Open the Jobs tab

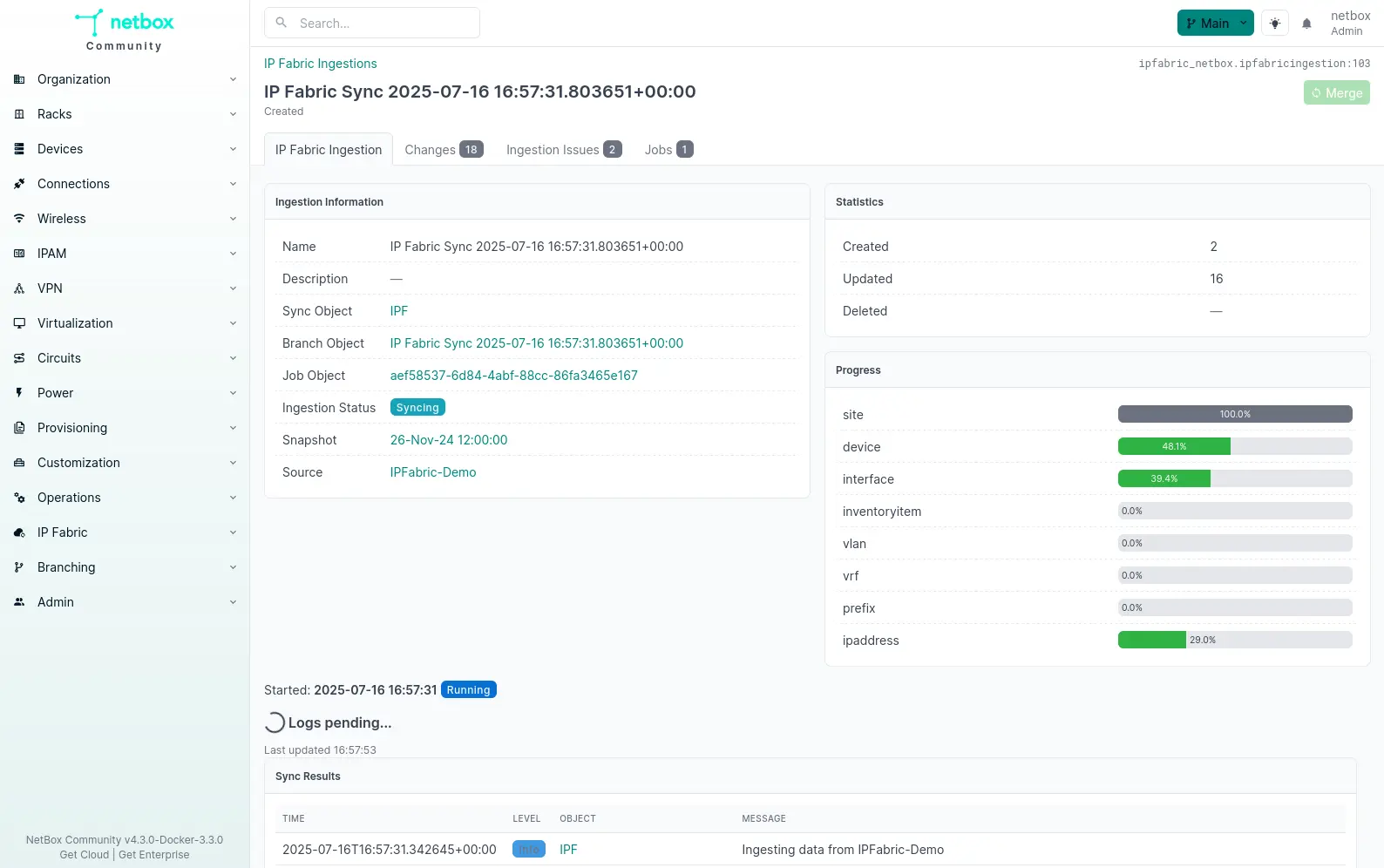tap(668, 150)
